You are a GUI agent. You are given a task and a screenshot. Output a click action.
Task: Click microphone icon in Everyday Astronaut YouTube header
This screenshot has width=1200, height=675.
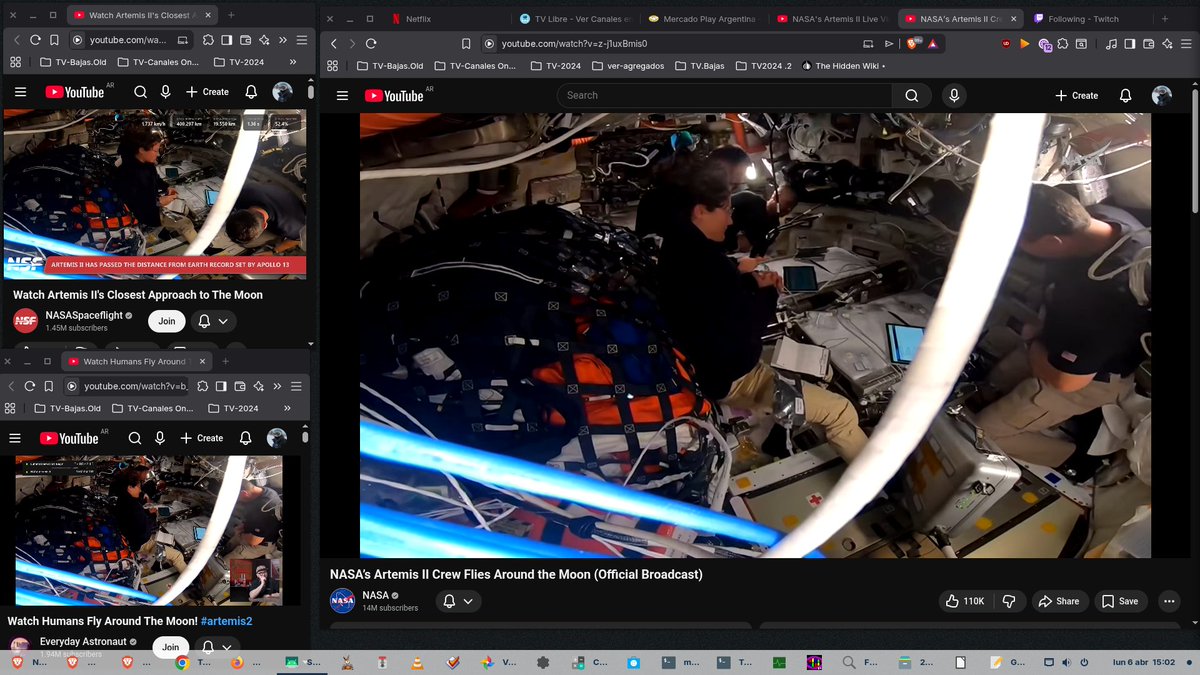[160, 438]
